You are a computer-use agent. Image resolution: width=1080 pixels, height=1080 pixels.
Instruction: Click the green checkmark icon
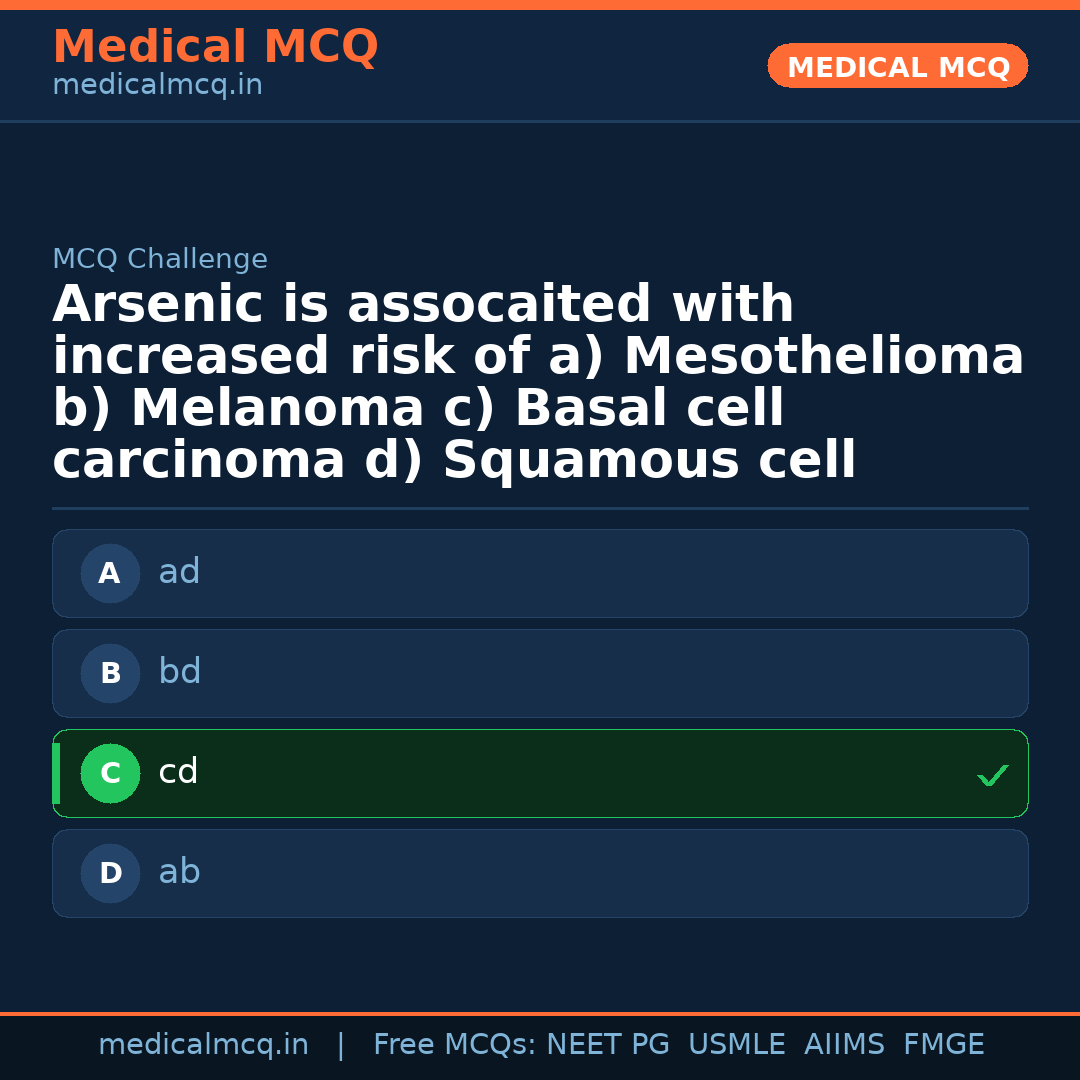pos(992,775)
